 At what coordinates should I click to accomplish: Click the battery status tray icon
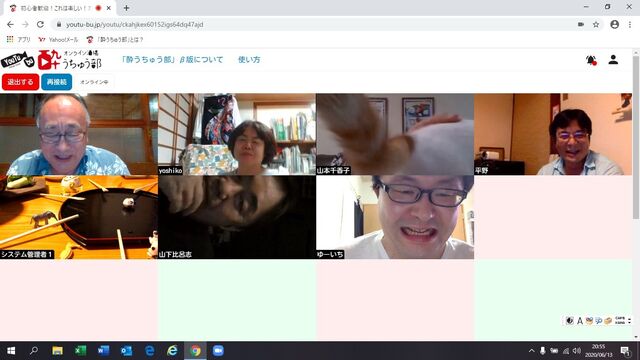[554, 351]
